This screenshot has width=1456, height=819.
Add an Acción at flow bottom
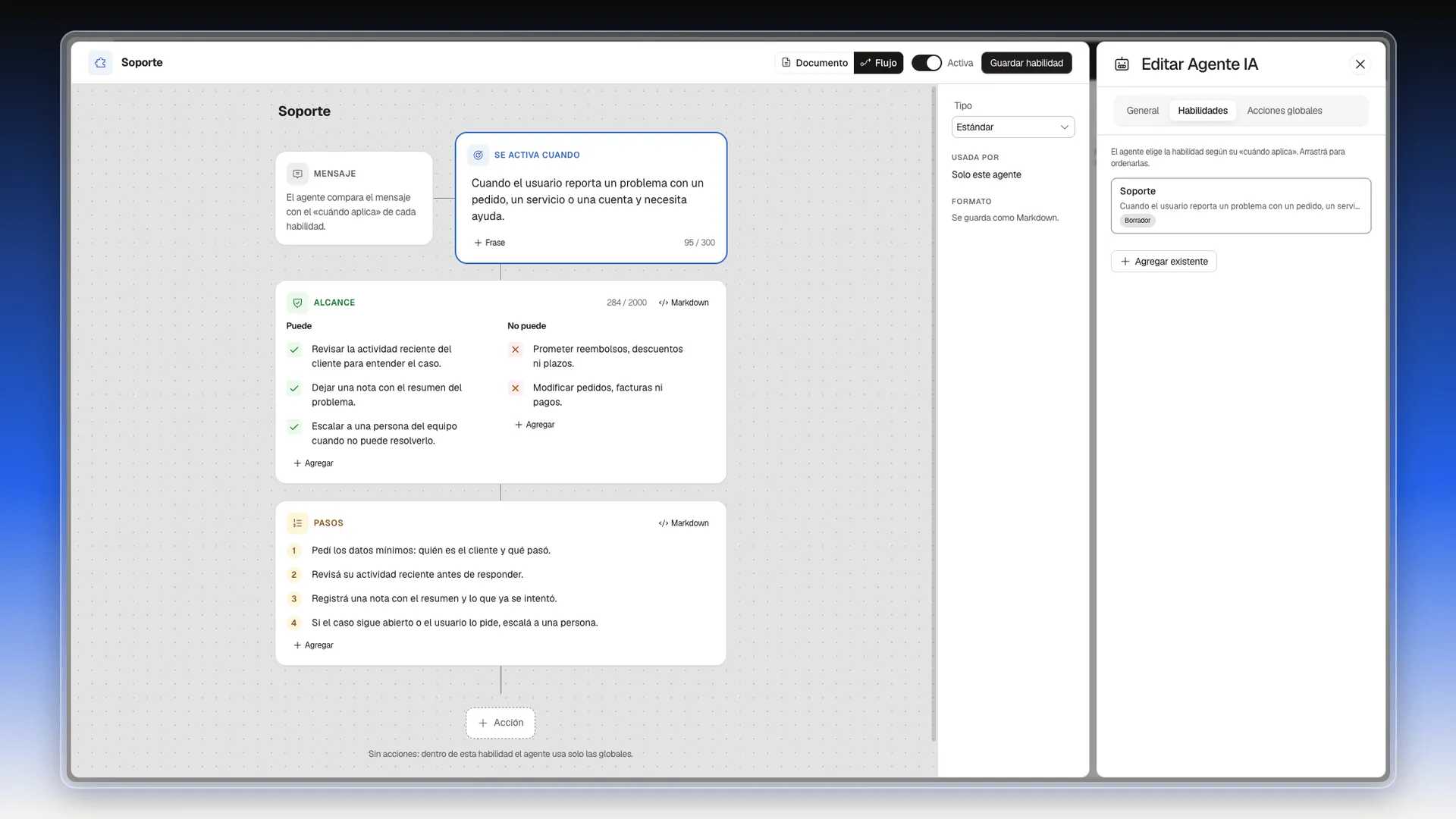tap(500, 723)
